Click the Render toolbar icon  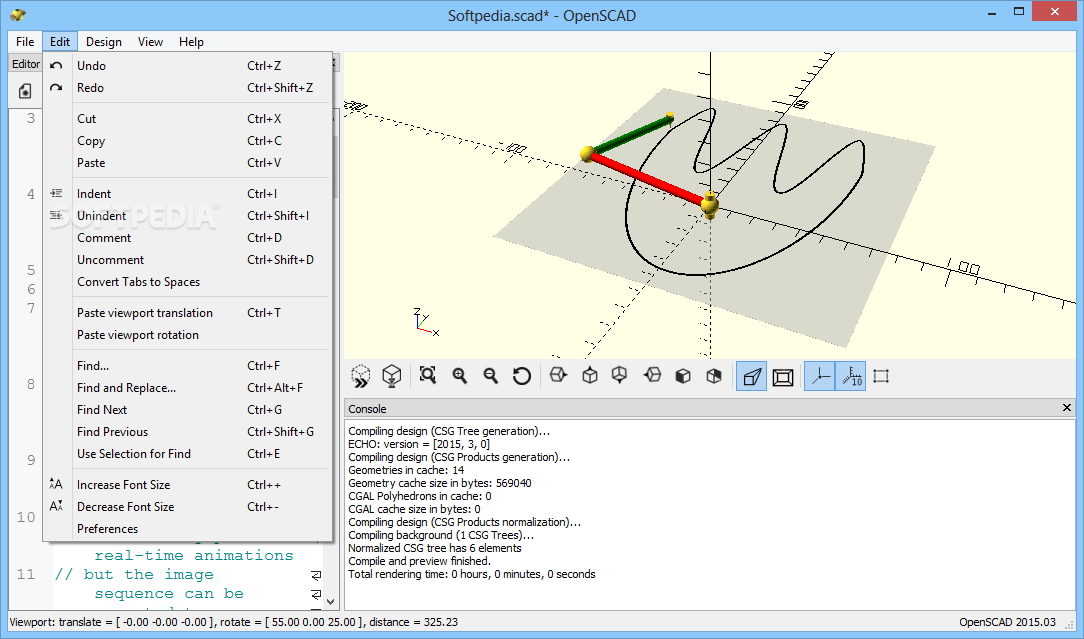click(392, 376)
